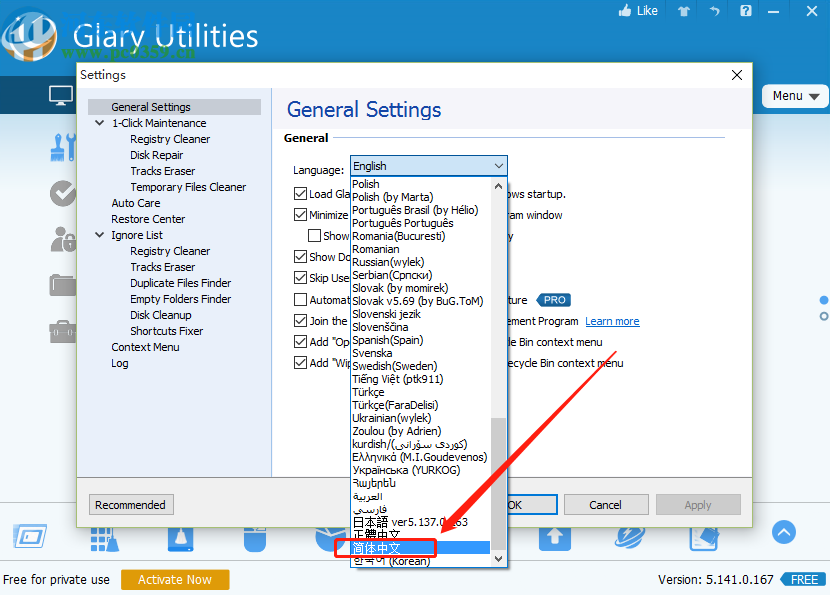The height and width of the screenshot is (595, 830).
Task: Select the folder icon in sidebar
Action: 63,285
